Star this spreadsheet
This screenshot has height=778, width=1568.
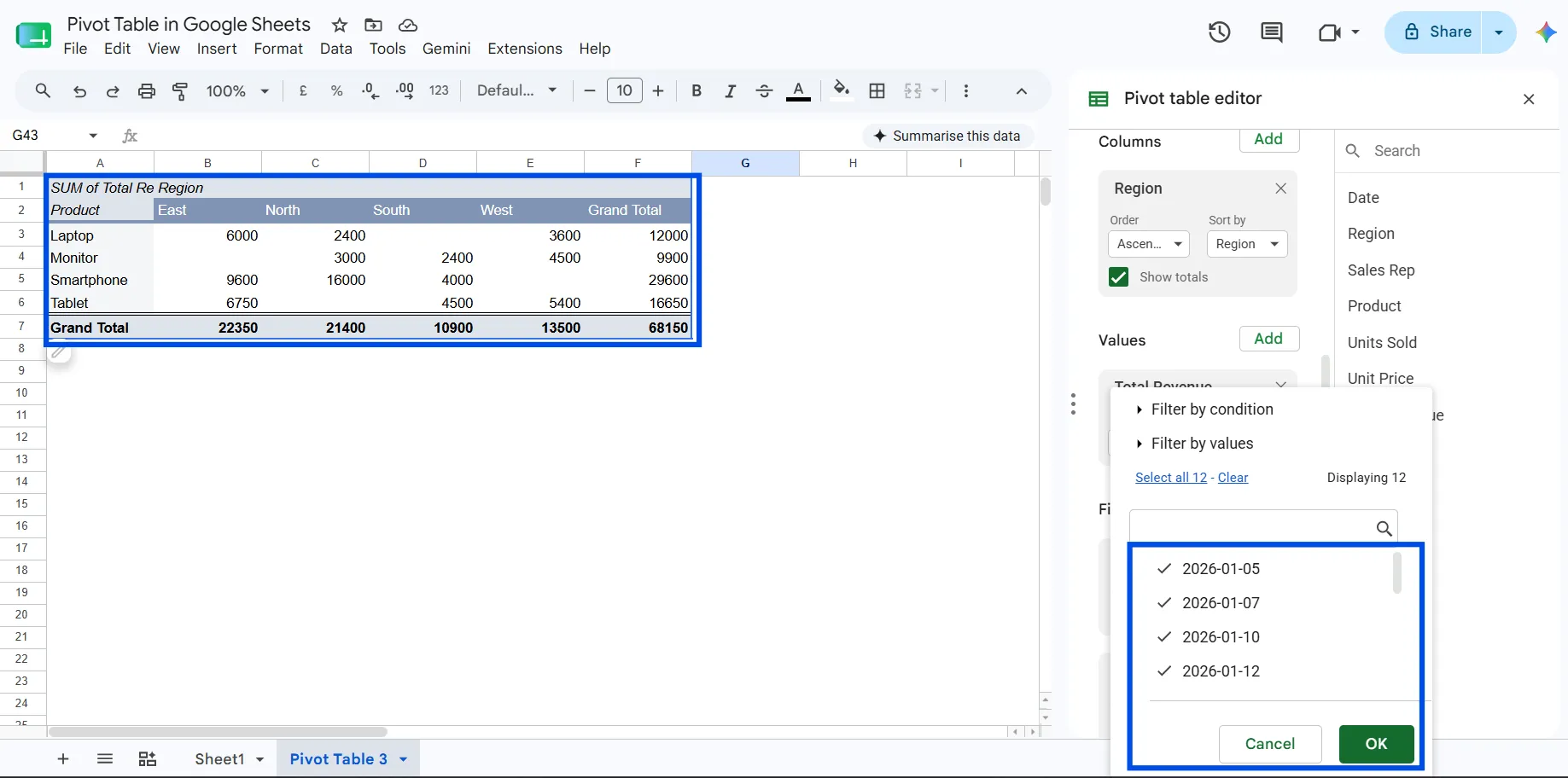coord(340,25)
